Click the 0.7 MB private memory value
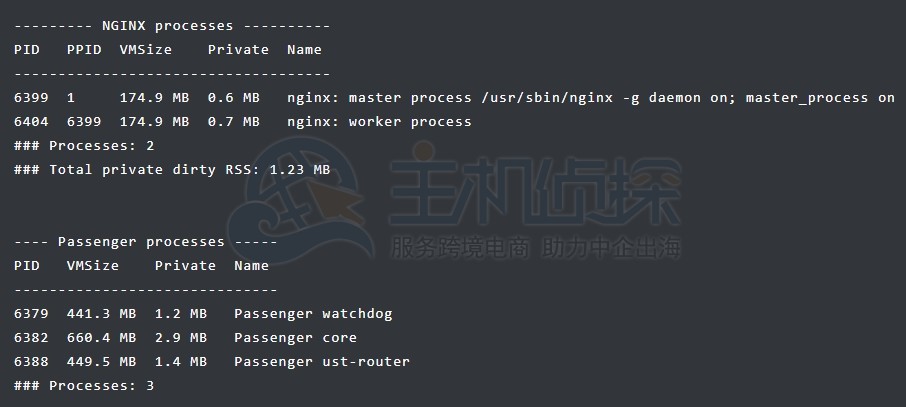Image resolution: width=906 pixels, height=407 pixels. [x=233, y=122]
